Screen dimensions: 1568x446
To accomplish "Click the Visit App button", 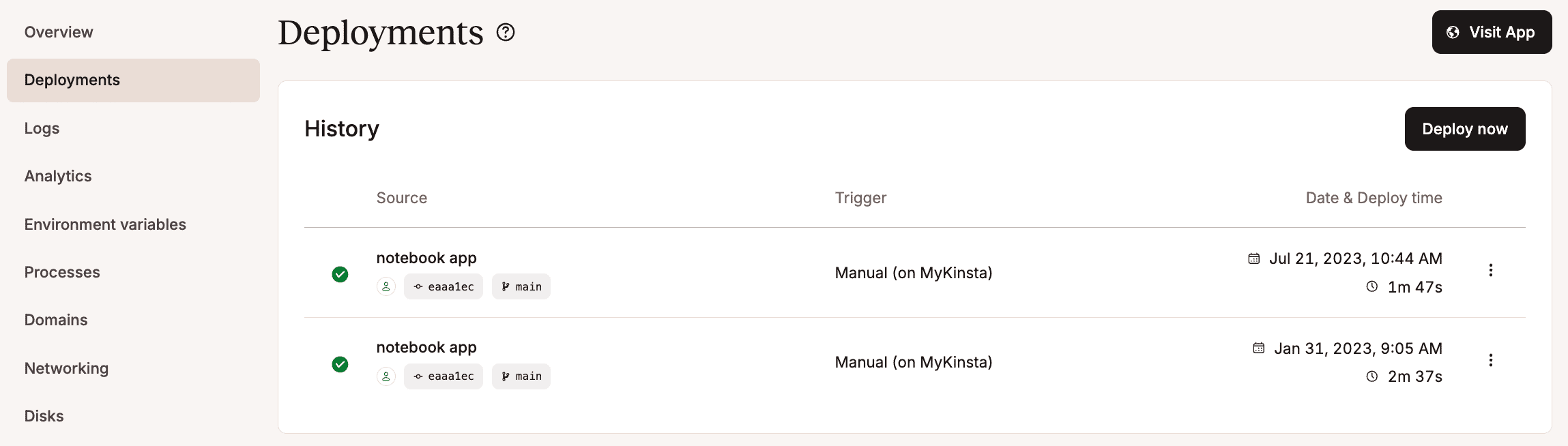I will 1492,32.
